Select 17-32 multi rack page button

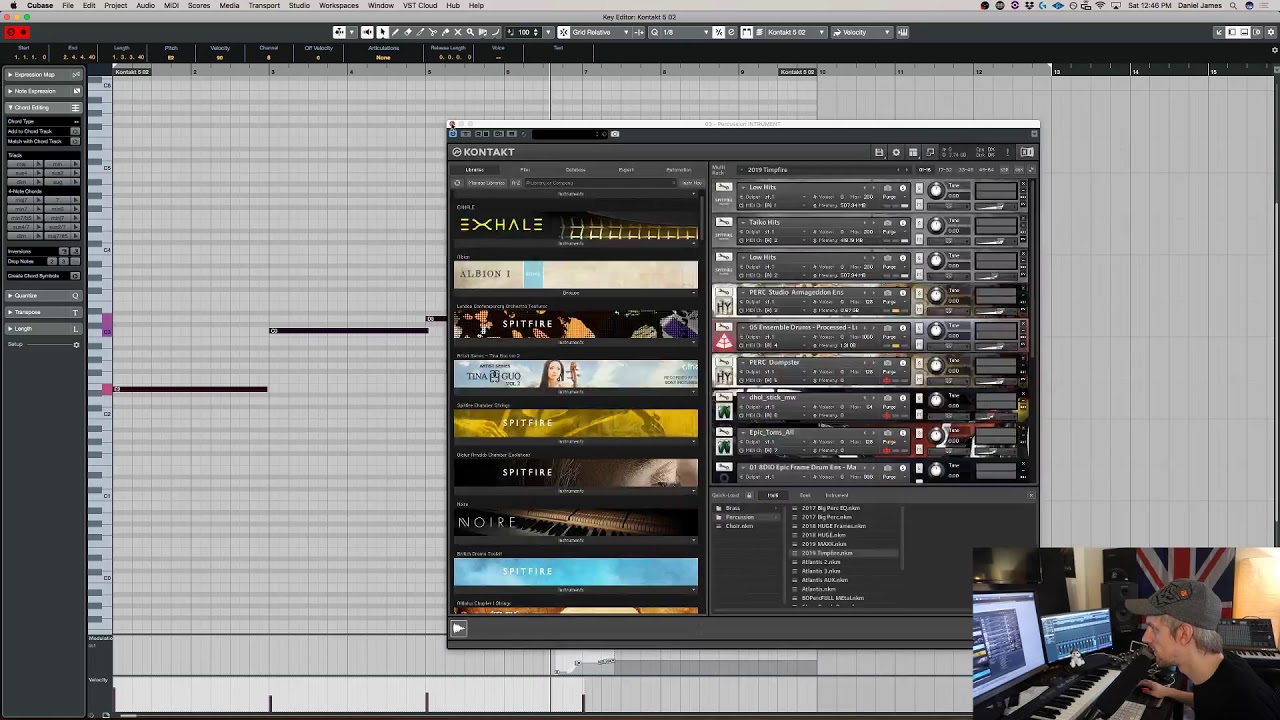[945, 170]
